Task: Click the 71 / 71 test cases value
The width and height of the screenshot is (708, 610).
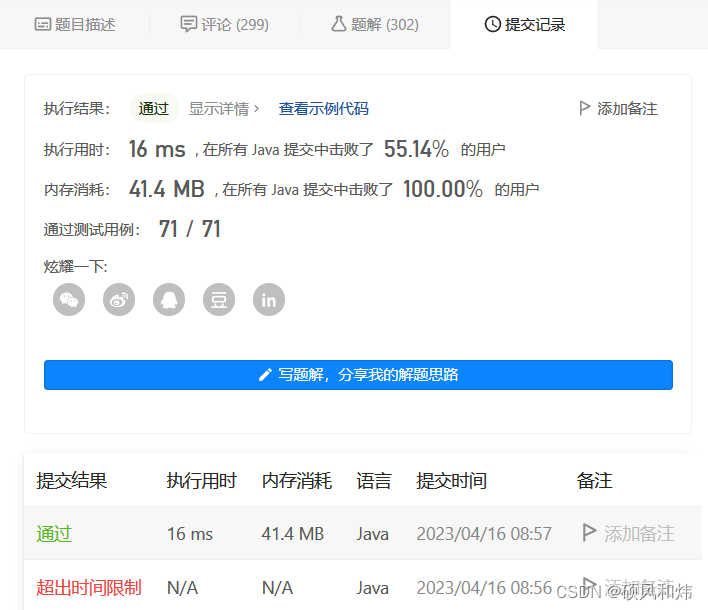Action: click(x=190, y=229)
